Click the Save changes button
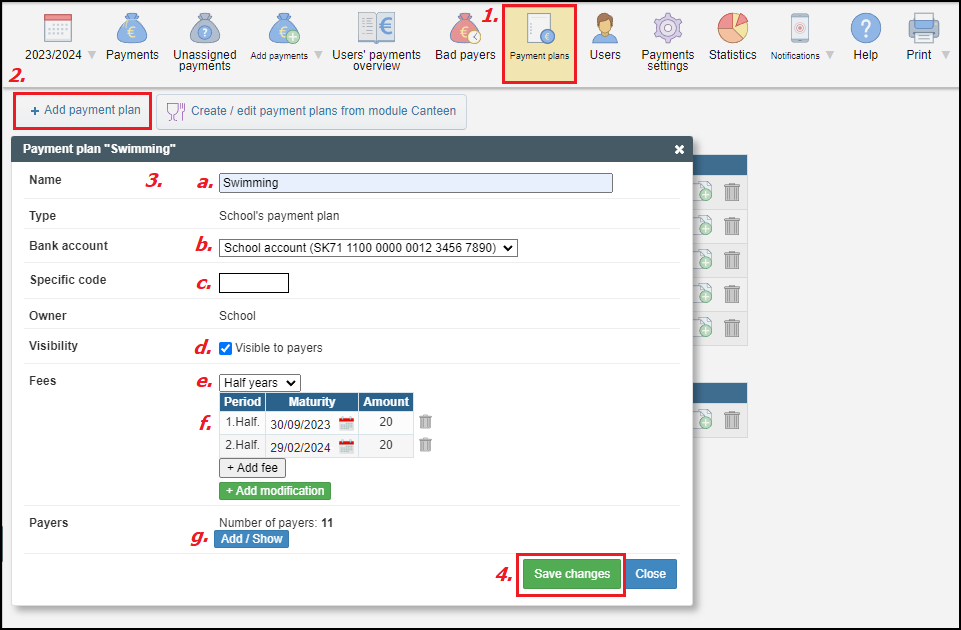The image size is (961, 630). (x=571, y=574)
